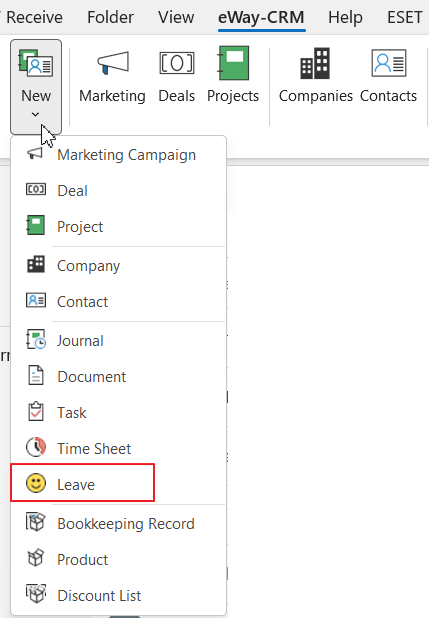Click the Contact item icon
Screen dimensions: 429x618
coord(36,300)
